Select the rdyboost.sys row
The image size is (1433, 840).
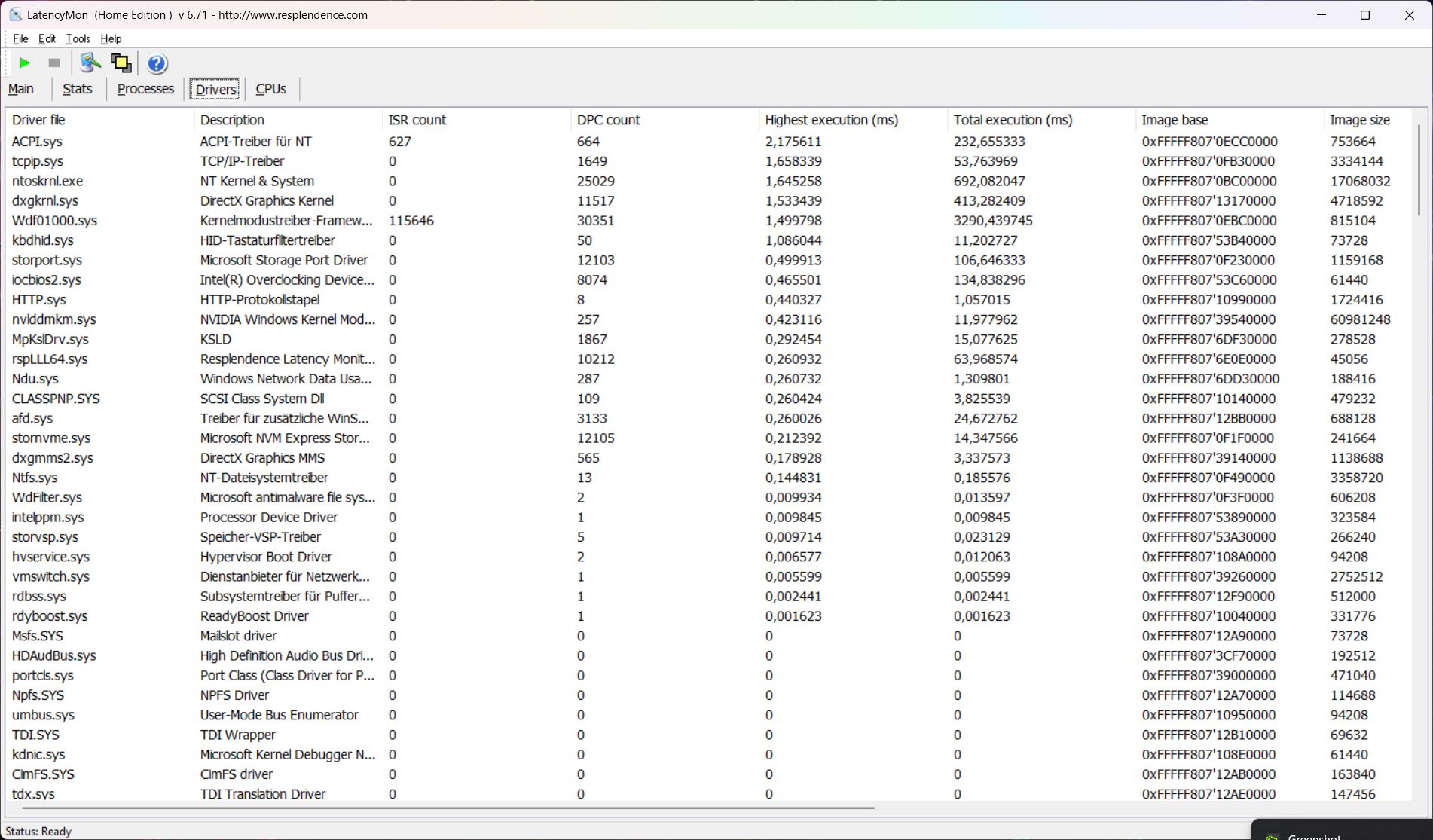point(708,616)
